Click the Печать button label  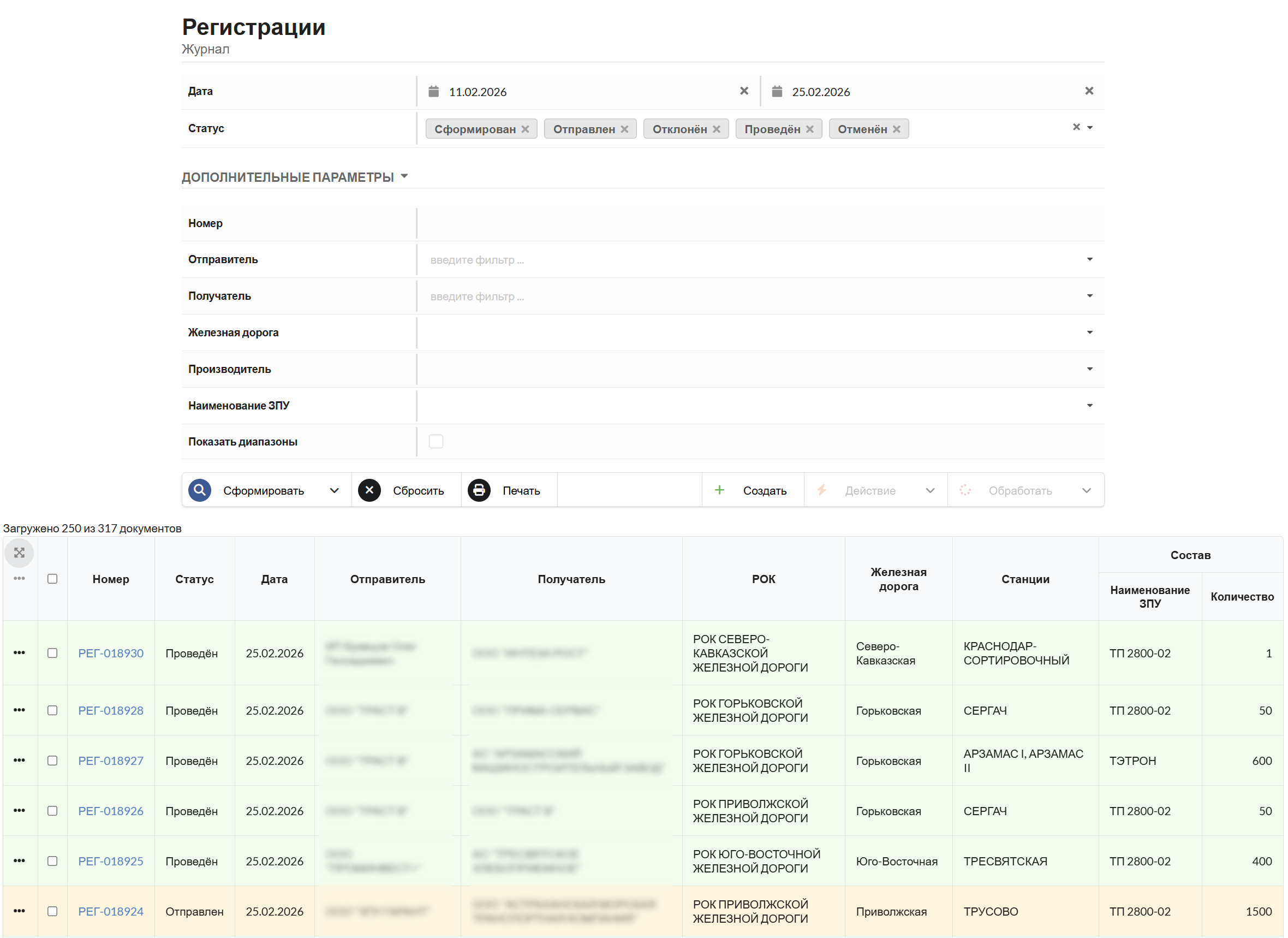pos(521,490)
